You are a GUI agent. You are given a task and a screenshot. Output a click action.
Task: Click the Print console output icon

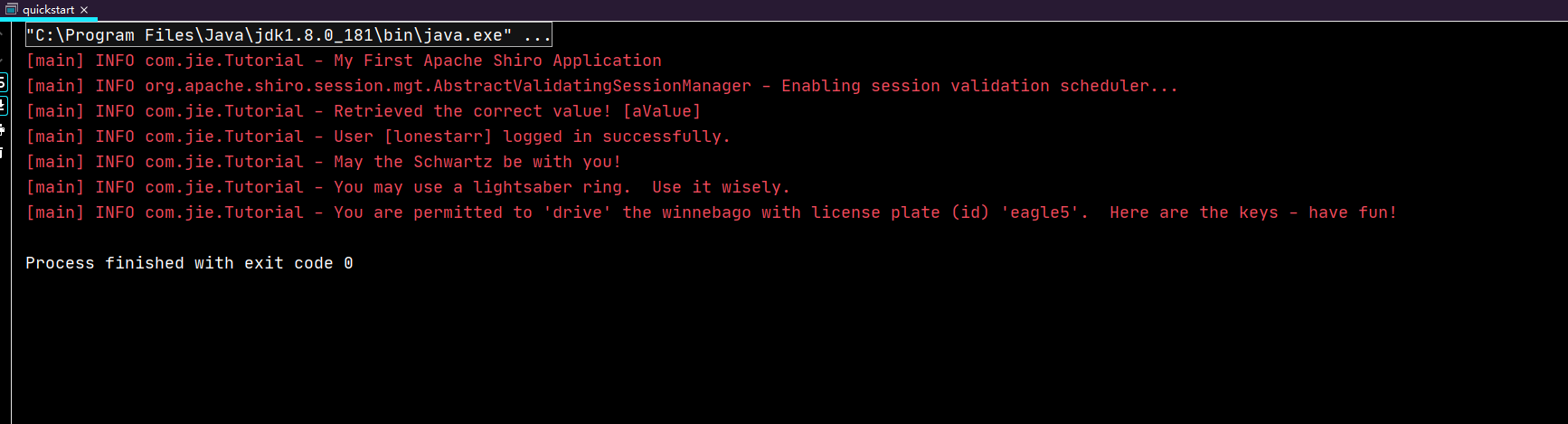point(3,129)
